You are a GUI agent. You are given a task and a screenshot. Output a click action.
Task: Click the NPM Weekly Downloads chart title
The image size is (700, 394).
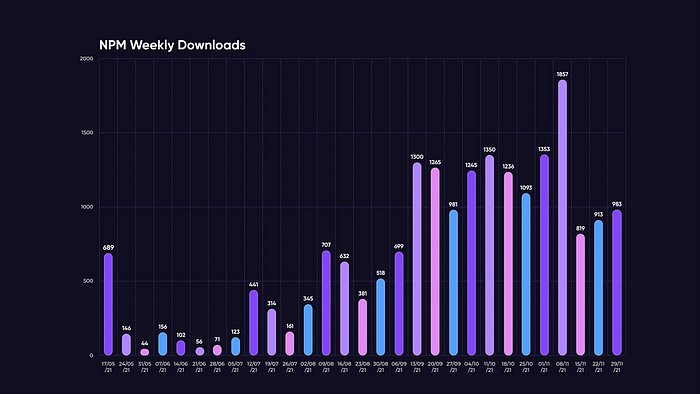(172, 45)
